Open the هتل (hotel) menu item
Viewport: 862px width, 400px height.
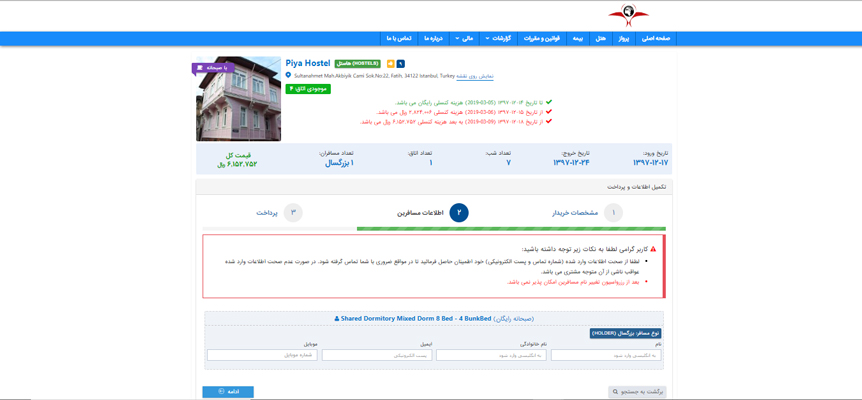pos(600,38)
